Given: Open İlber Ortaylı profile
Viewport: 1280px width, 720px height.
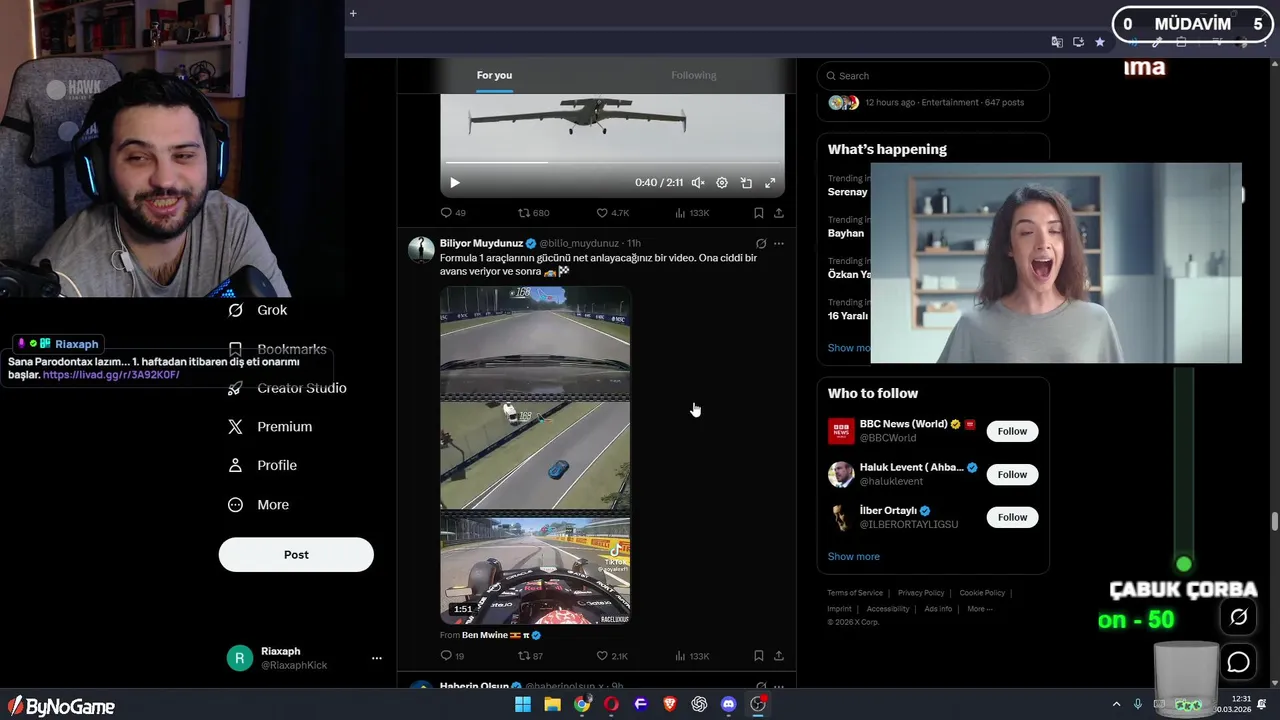Looking at the screenshot, I should pyautogui.click(x=887, y=511).
